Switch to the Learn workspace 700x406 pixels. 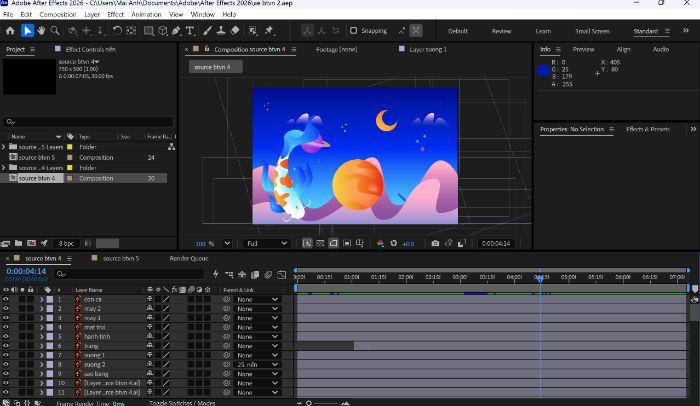tap(543, 31)
